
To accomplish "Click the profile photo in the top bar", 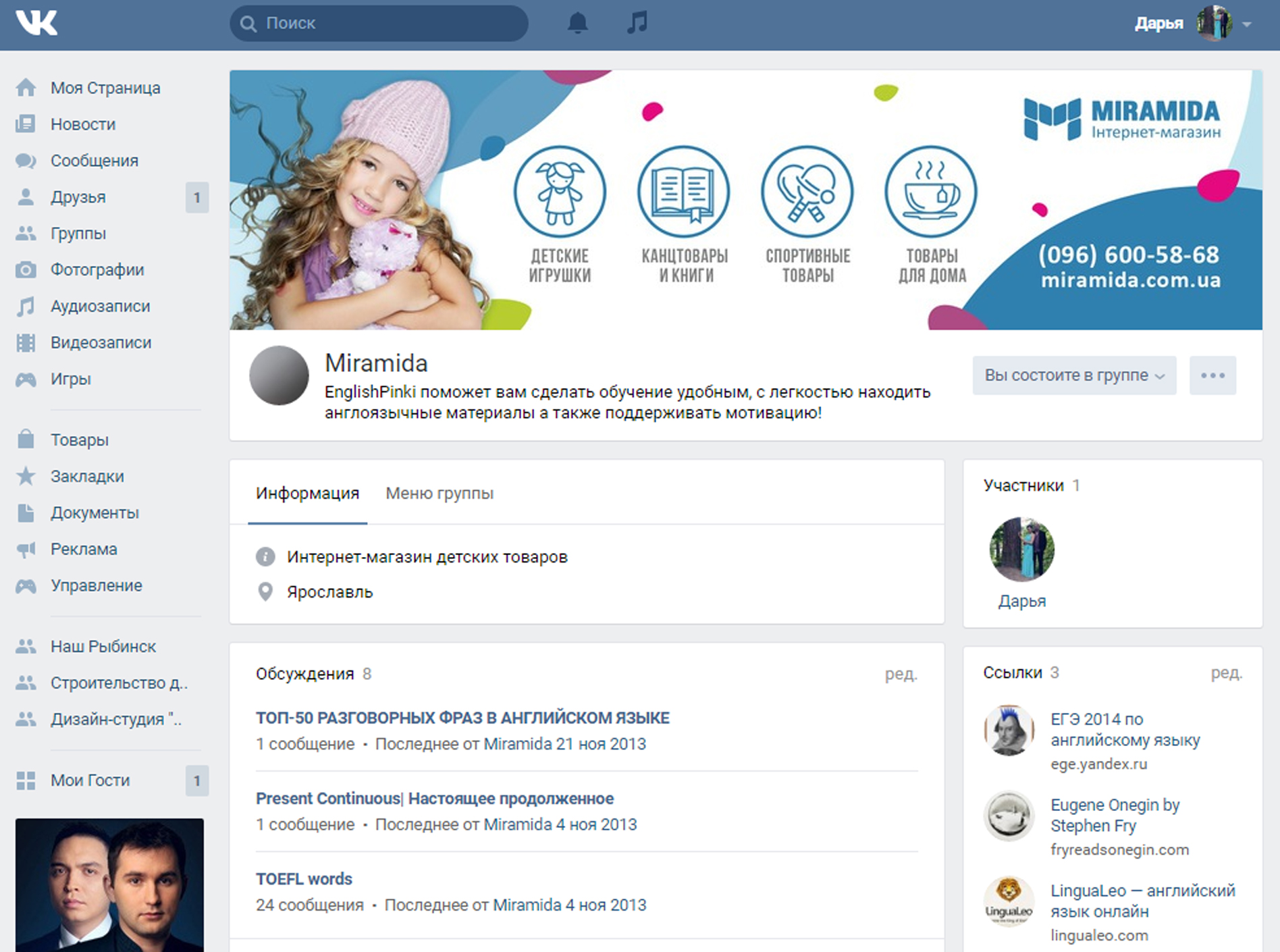I will [x=1215, y=24].
